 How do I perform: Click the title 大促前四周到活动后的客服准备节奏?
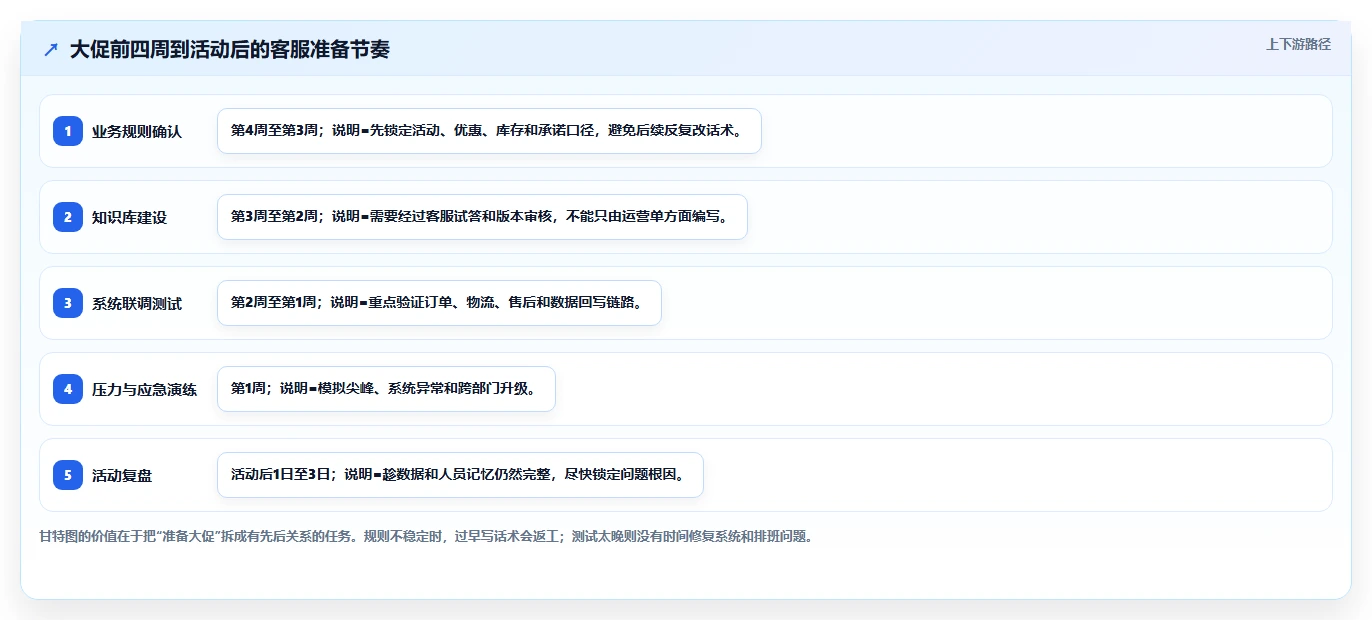point(229,50)
